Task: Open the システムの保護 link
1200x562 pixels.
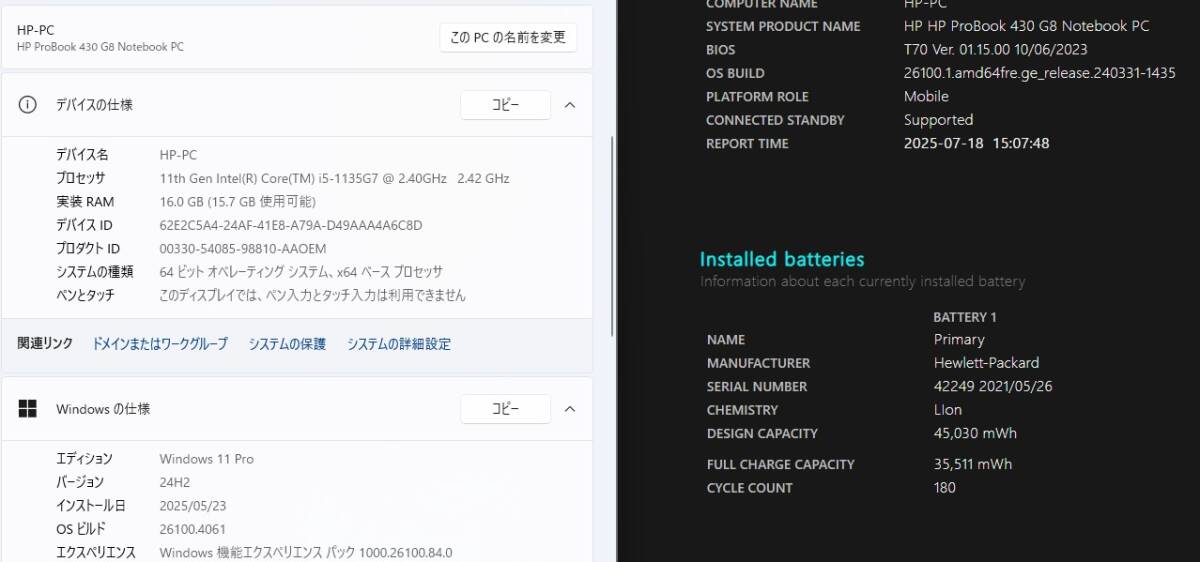Action: tap(287, 344)
